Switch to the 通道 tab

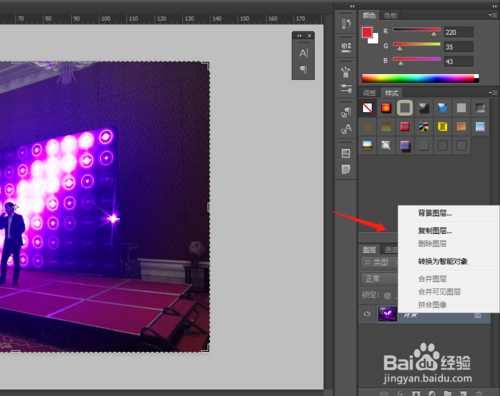click(x=390, y=249)
